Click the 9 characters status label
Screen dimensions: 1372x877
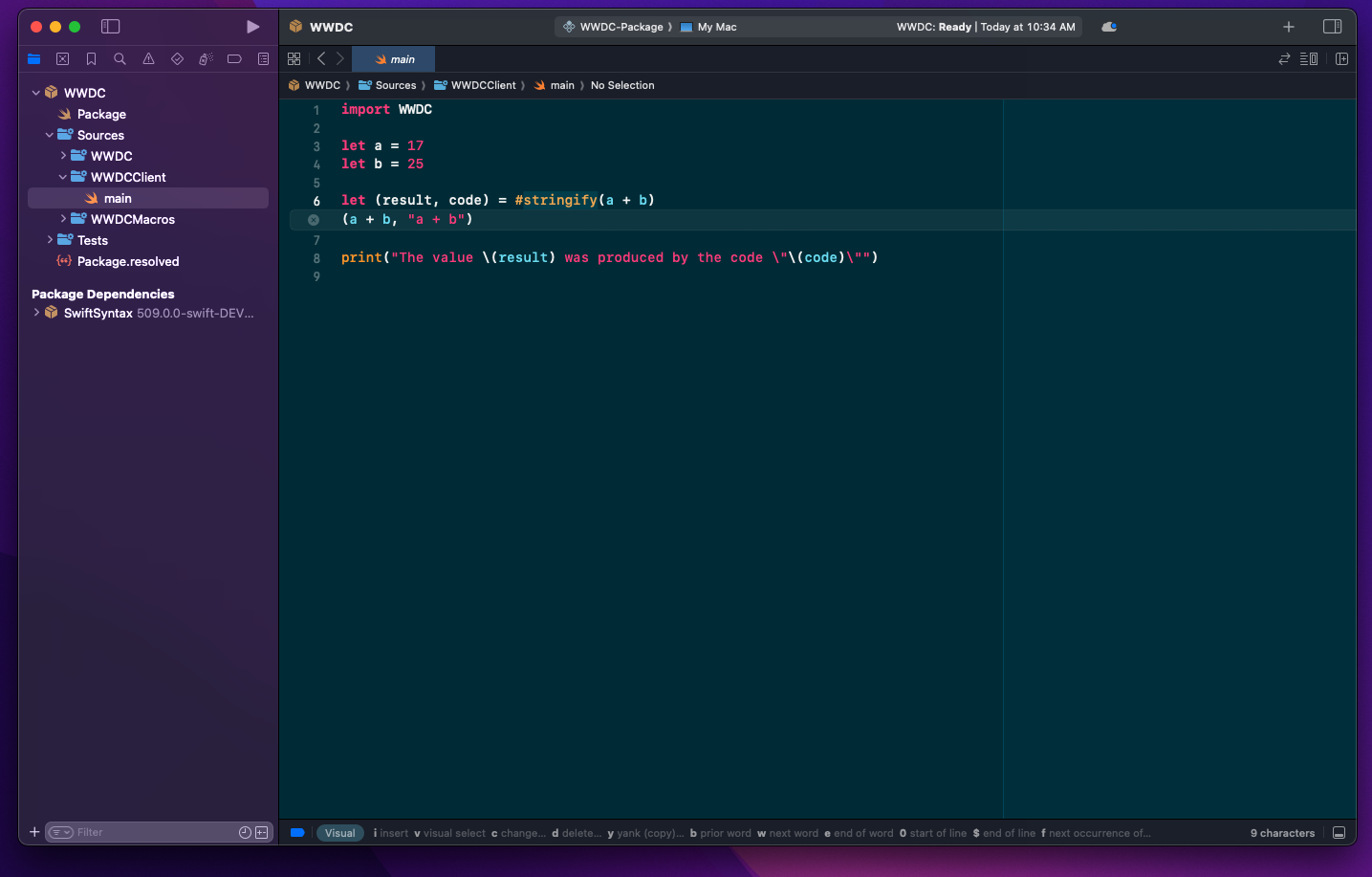[1282, 833]
